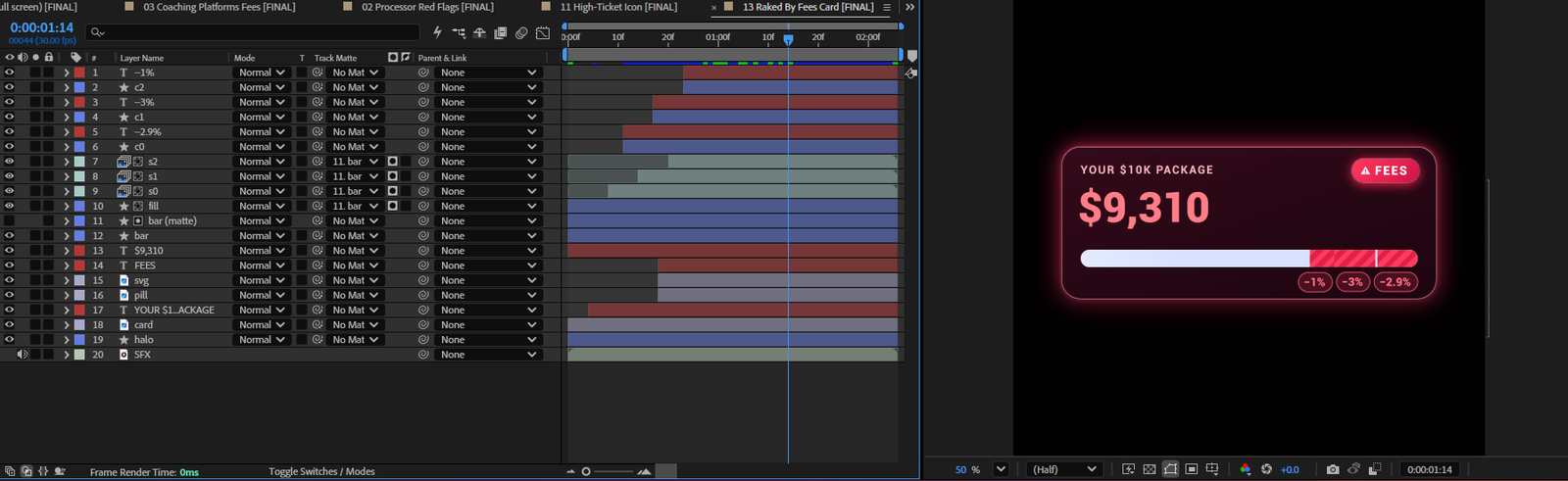Image resolution: width=1568 pixels, height=481 pixels.
Task: Open the (Half) resolution dropdown
Action: [x=1064, y=469]
